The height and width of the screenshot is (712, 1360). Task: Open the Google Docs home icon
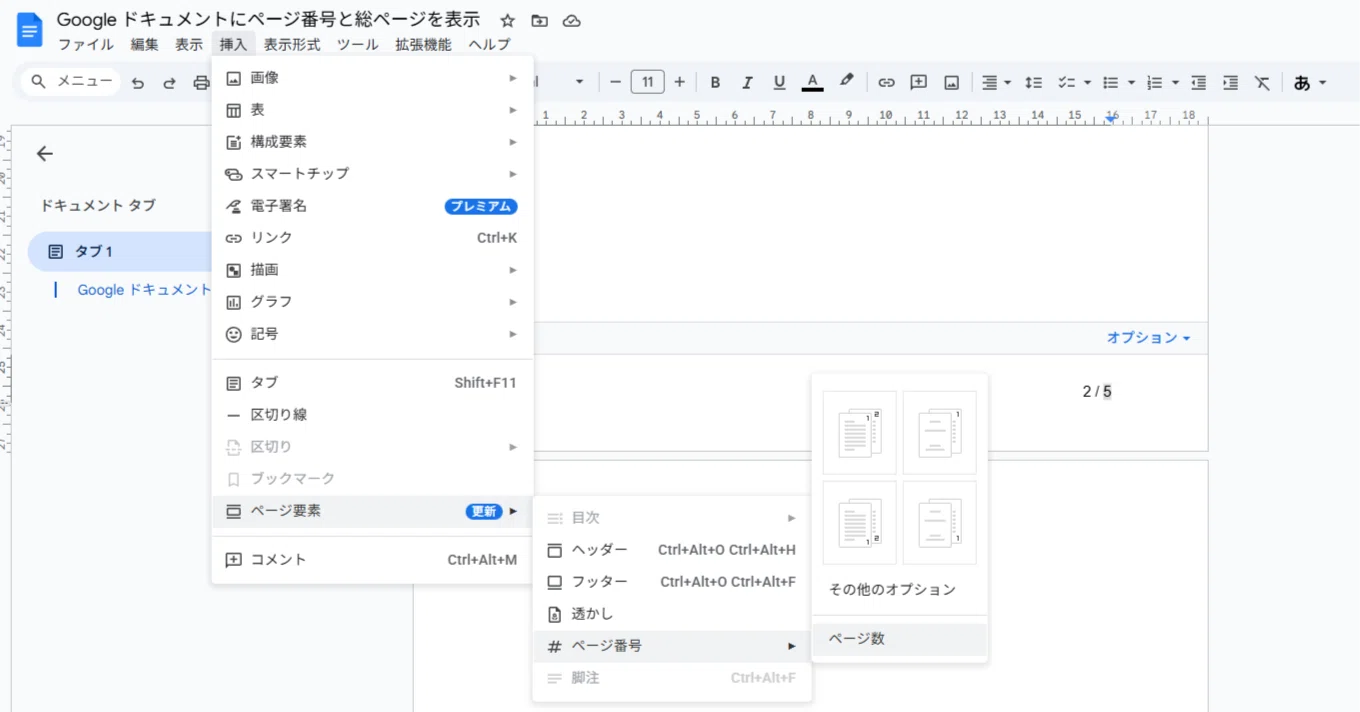(x=30, y=30)
